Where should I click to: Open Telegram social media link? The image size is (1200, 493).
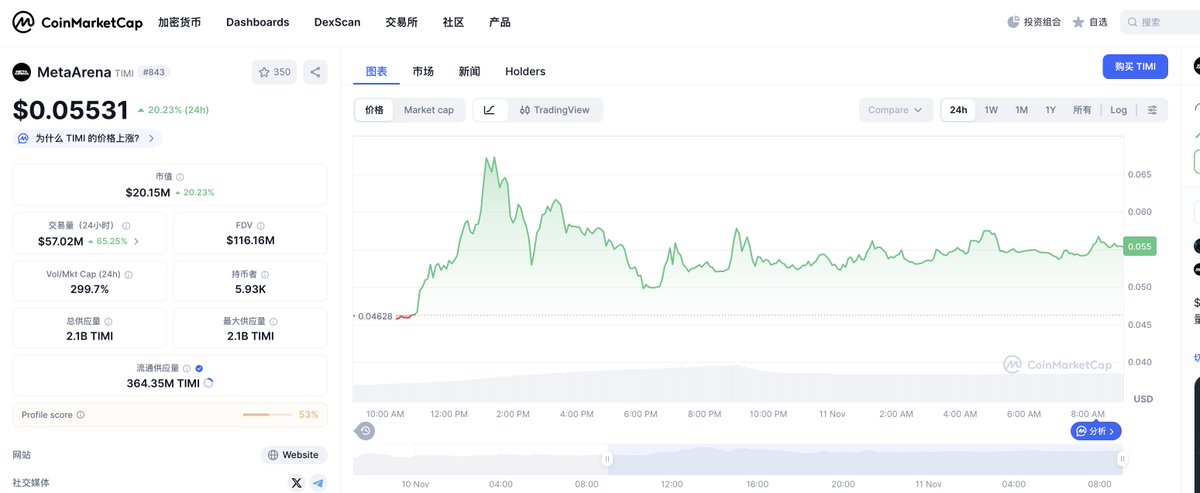click(x=318, y=483)
